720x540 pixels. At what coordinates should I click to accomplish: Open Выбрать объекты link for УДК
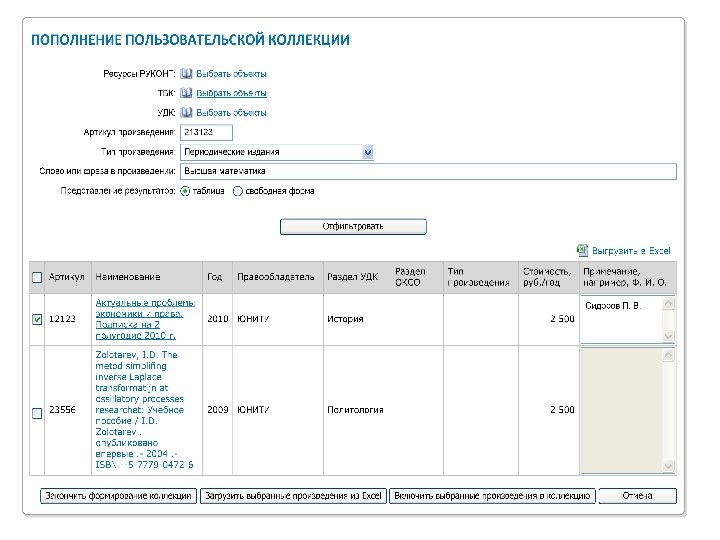231,112
